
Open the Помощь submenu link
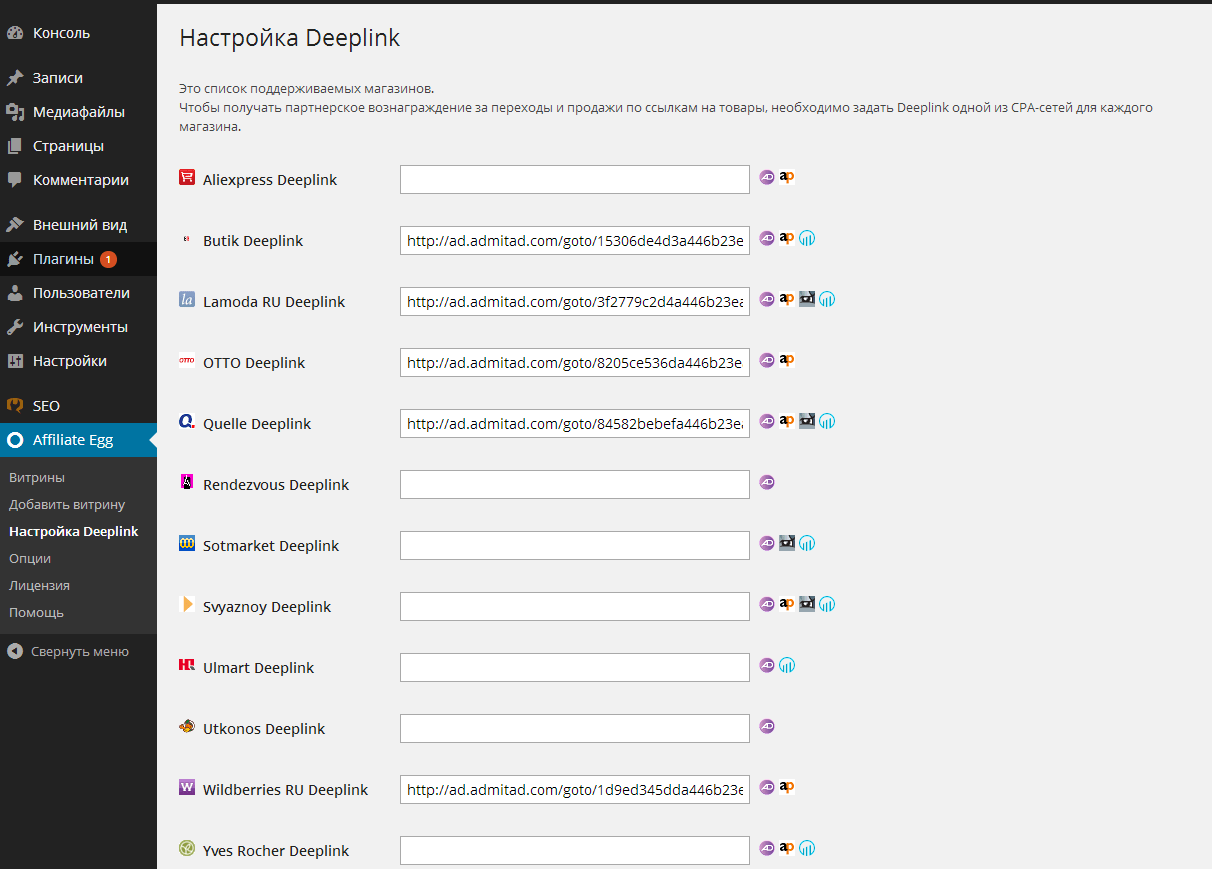pyautogui.click(x=36, y=613)
